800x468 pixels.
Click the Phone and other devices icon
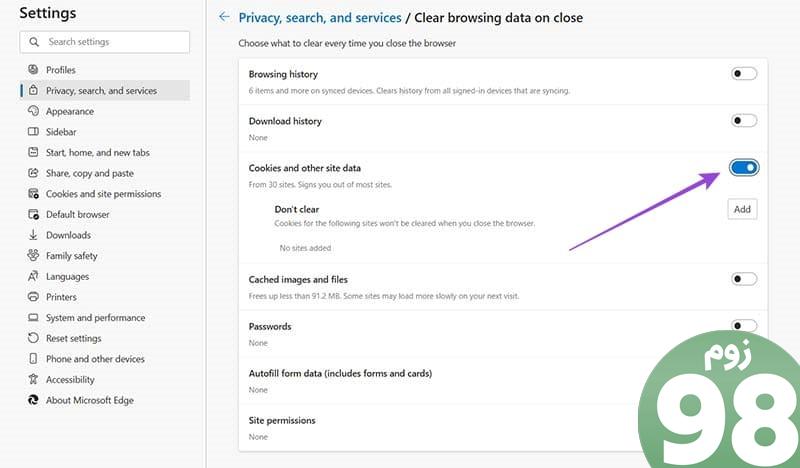(33, 359)
